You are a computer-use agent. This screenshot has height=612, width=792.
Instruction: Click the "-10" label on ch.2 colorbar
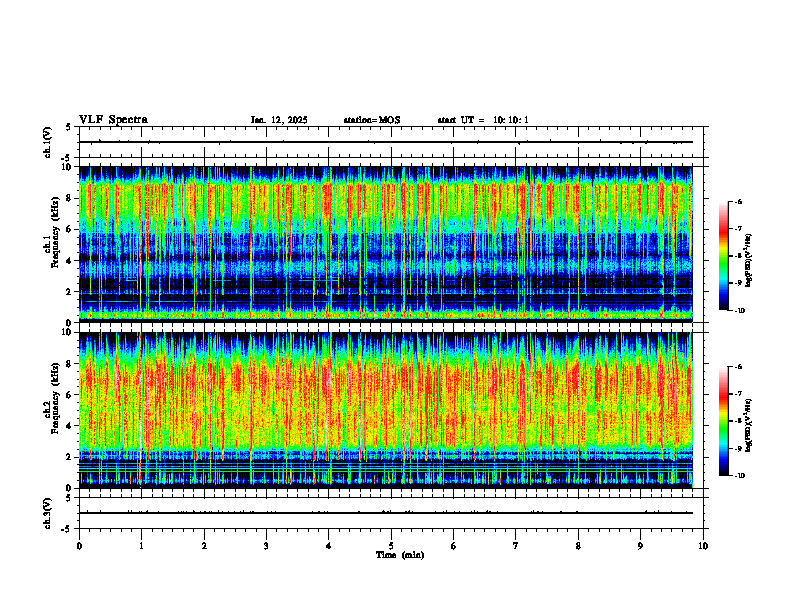pos(739,476)
